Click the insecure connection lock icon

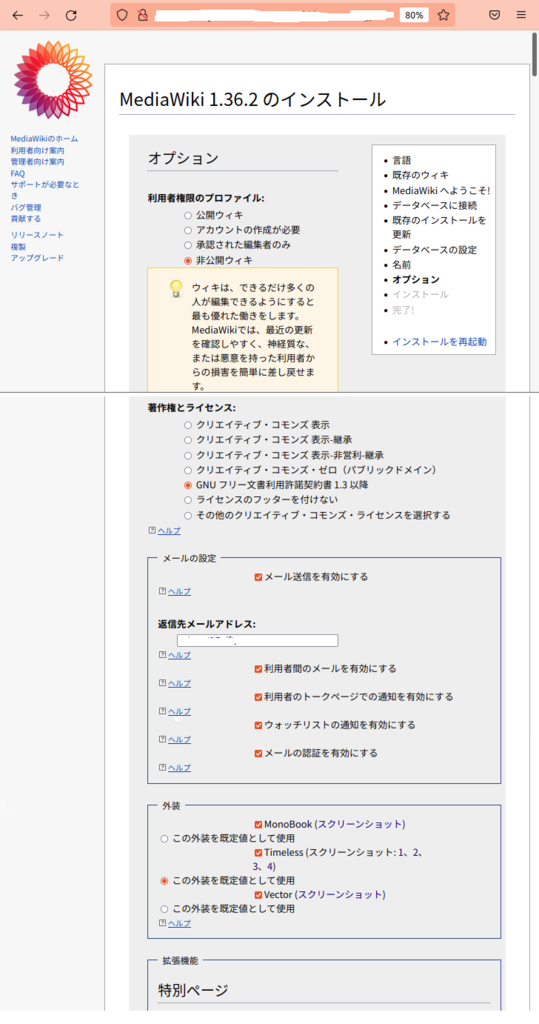pyautogui.click(x=142, y=15)
